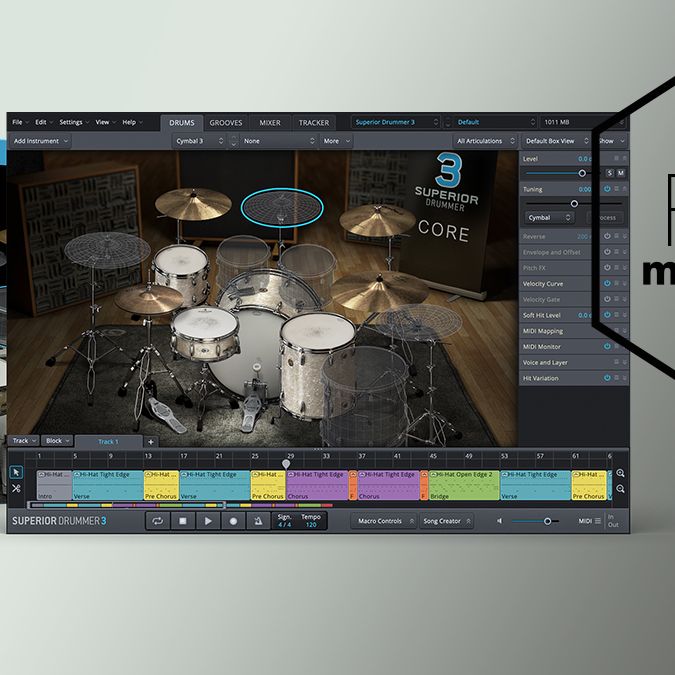Viewport: 675px width, 675px height.
Task: Zoom out on the song track timeline
Action: point(620,489)
